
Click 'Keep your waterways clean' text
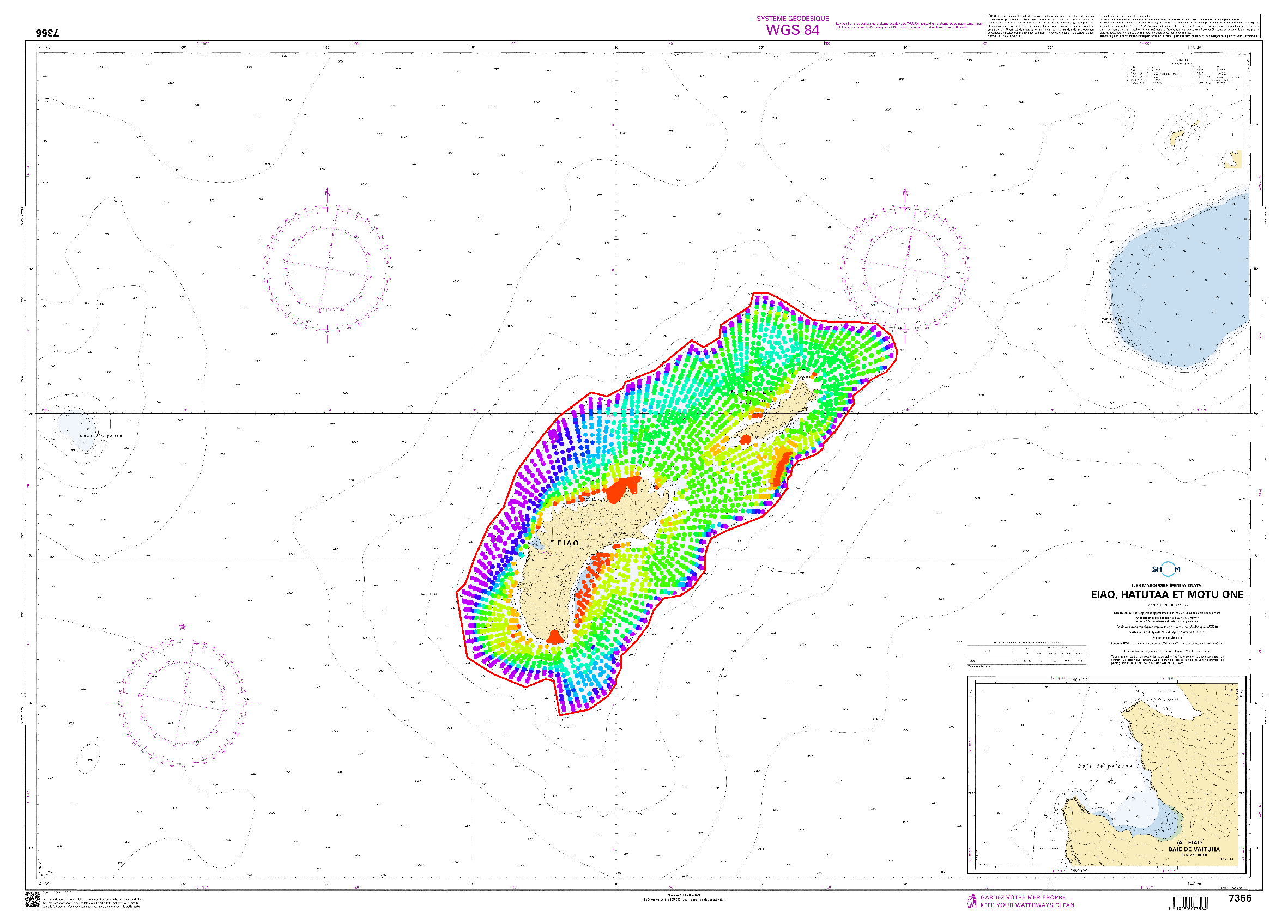tap(1027, 905)
